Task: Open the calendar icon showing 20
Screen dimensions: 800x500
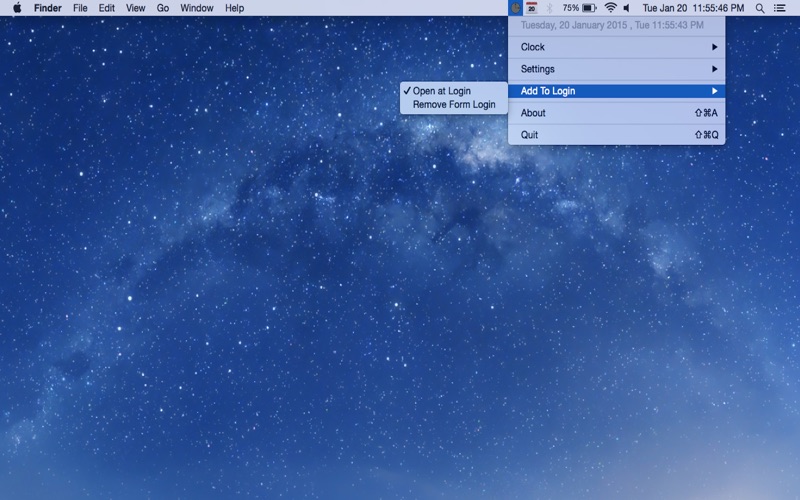Action: [x=532, y=8]
